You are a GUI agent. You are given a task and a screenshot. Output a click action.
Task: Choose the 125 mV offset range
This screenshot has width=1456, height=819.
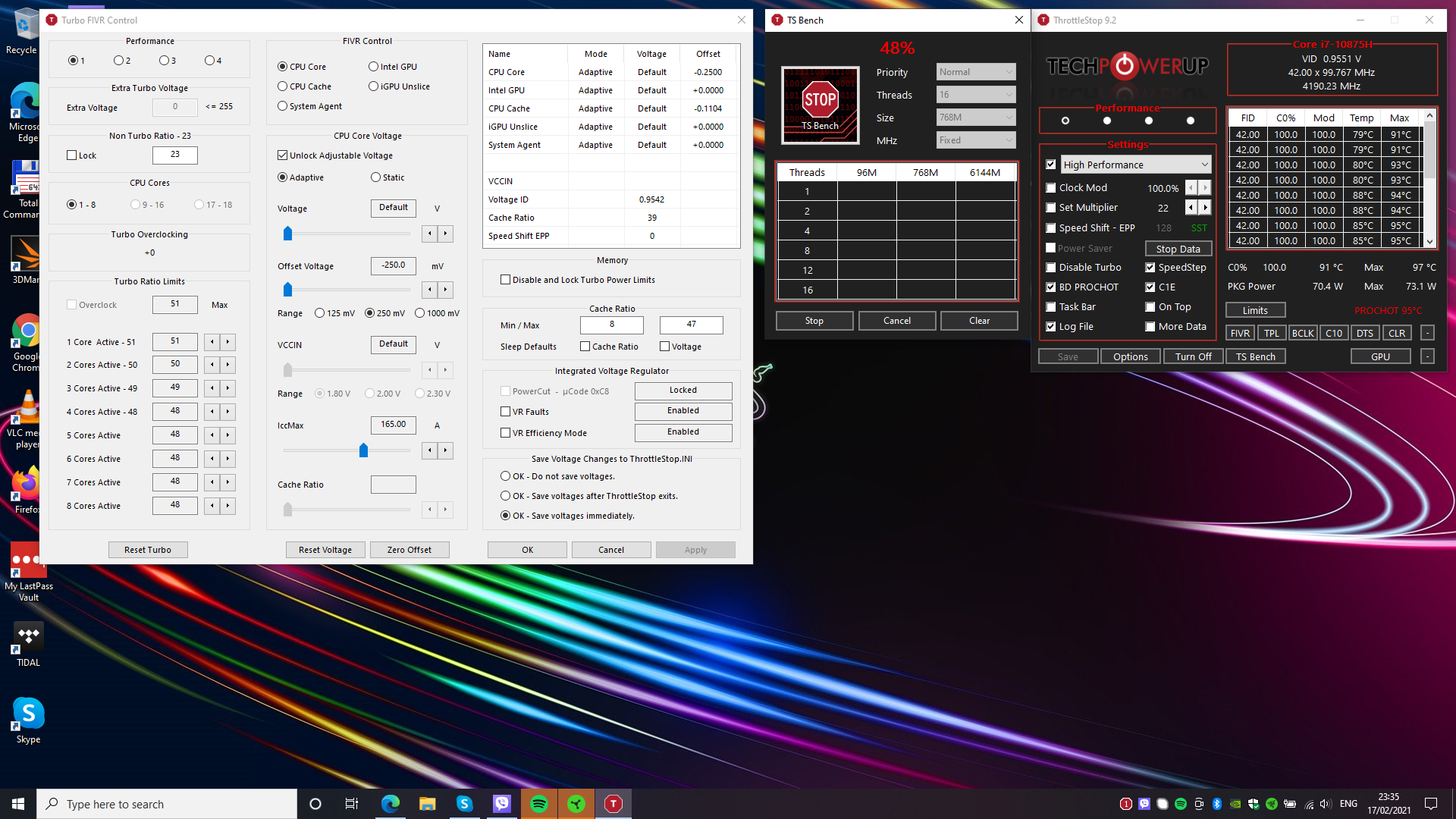pos(319,313)
